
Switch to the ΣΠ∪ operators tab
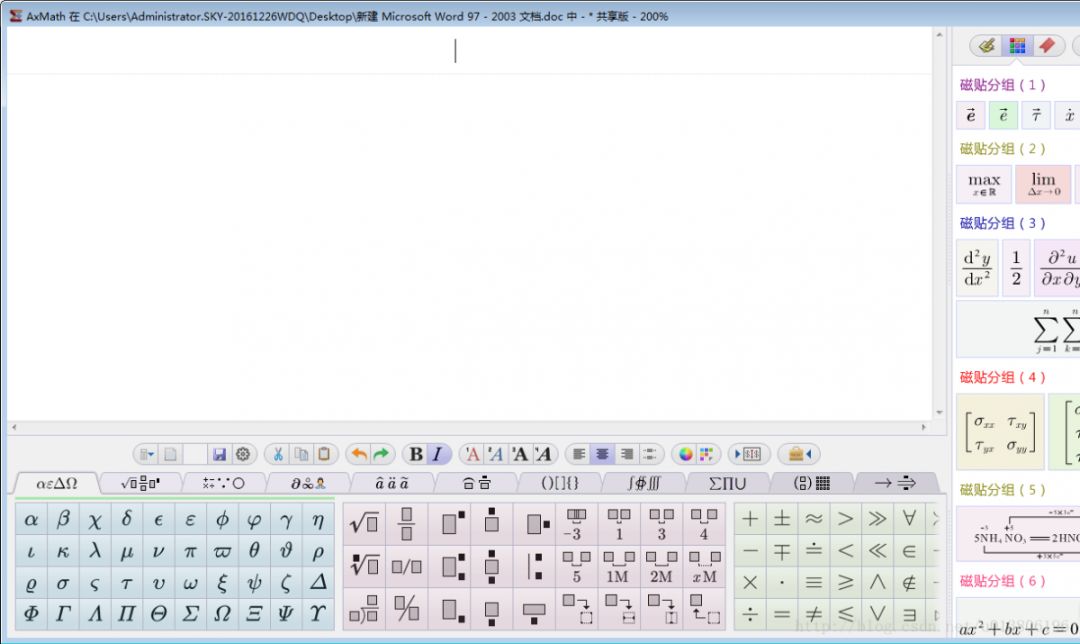tap(727, 483)
